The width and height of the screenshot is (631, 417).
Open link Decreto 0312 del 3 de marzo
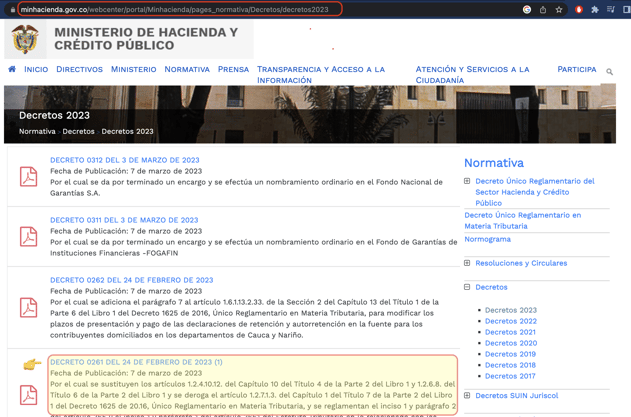click(x=125, y=160)
